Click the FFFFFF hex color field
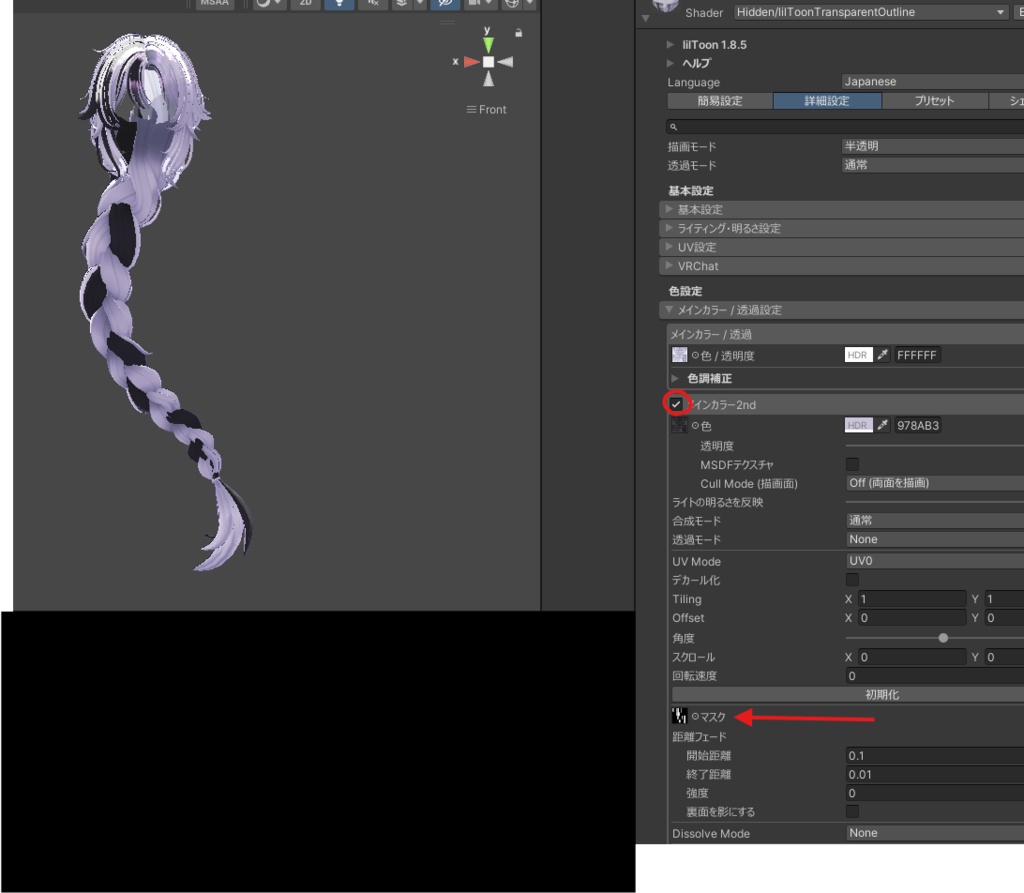The image size is (1024, 893). click(x=917, y=355)
